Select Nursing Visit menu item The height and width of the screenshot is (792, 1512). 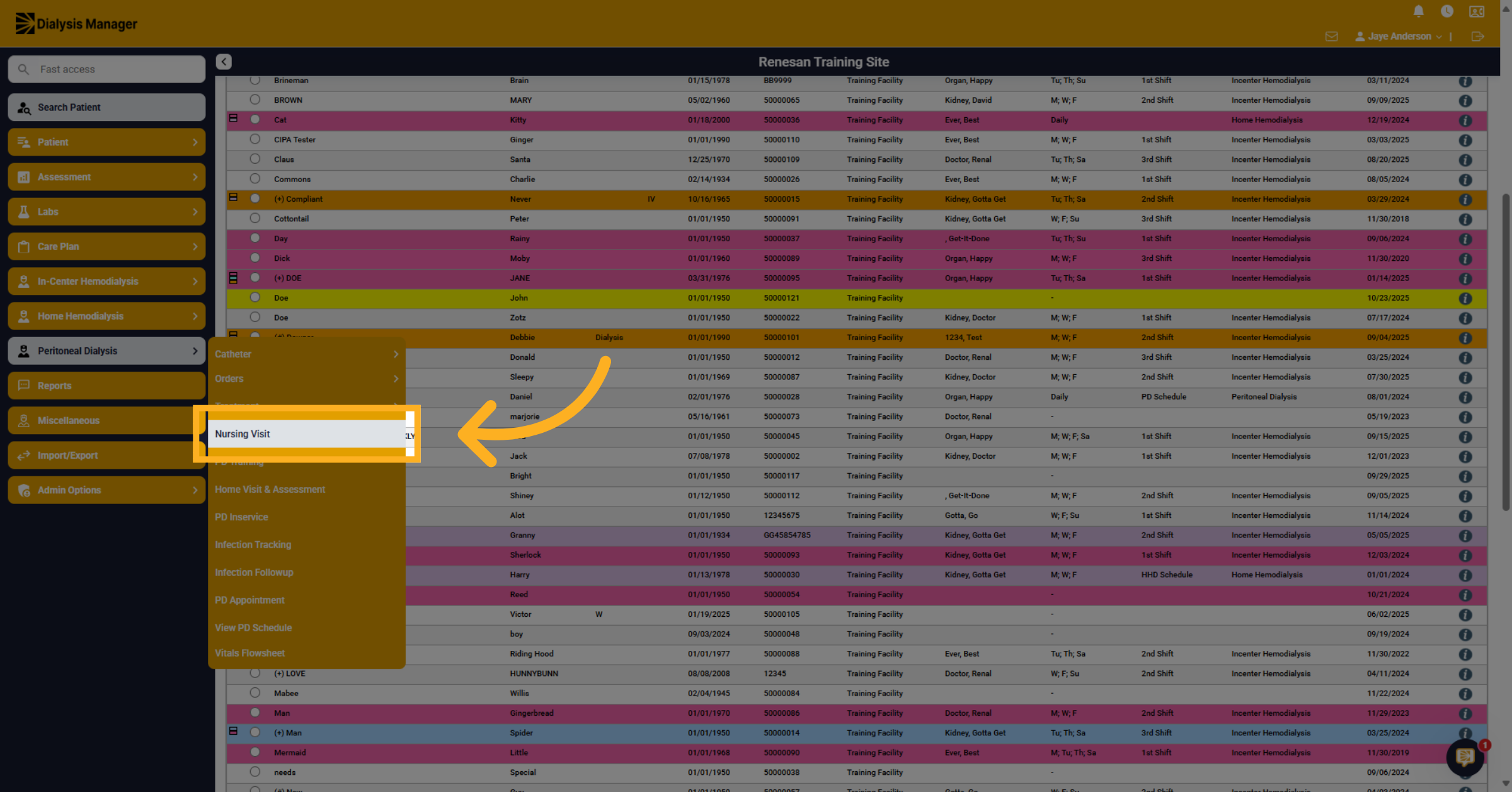(306, 434)
